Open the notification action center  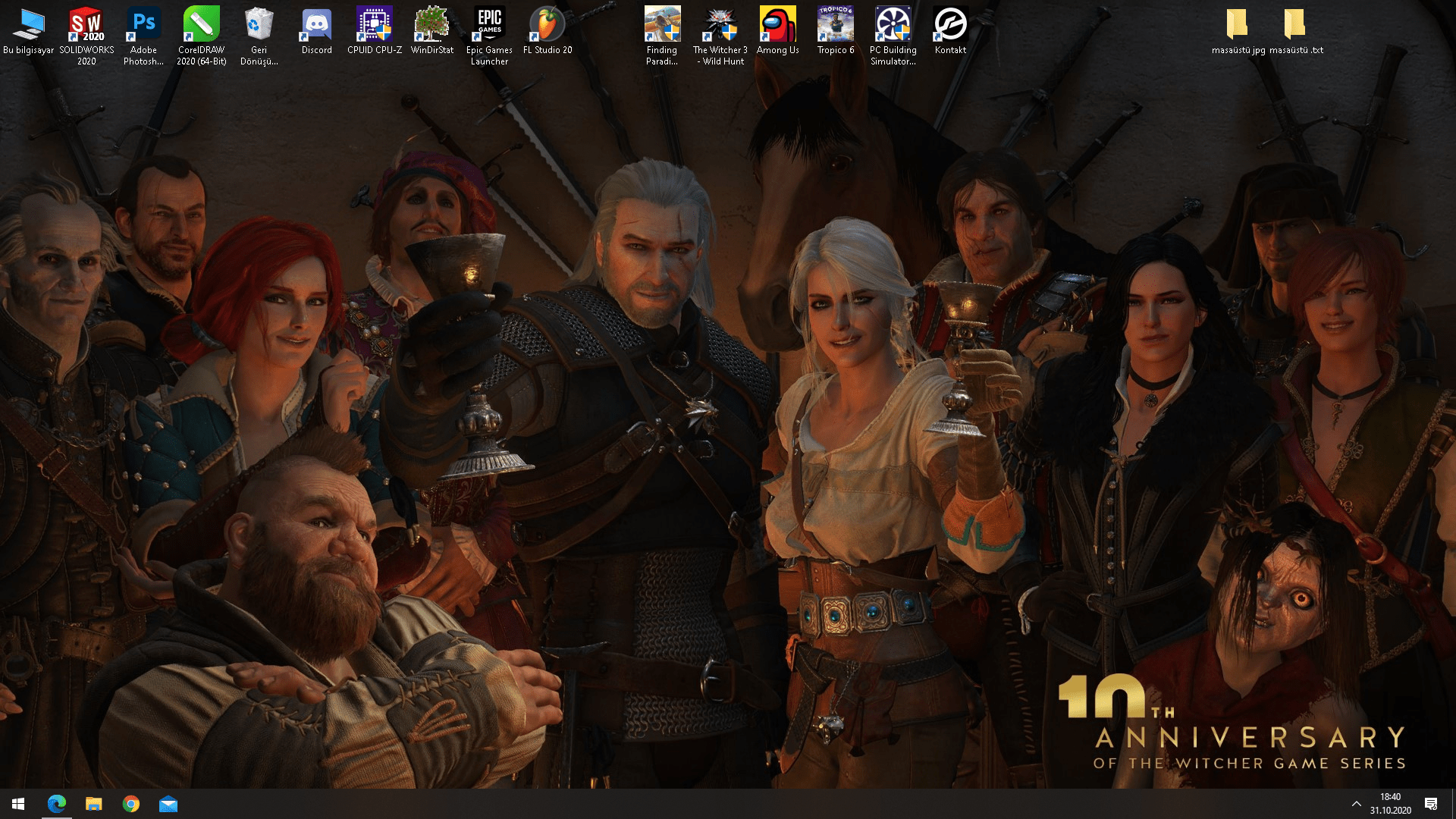[1431, 804]
